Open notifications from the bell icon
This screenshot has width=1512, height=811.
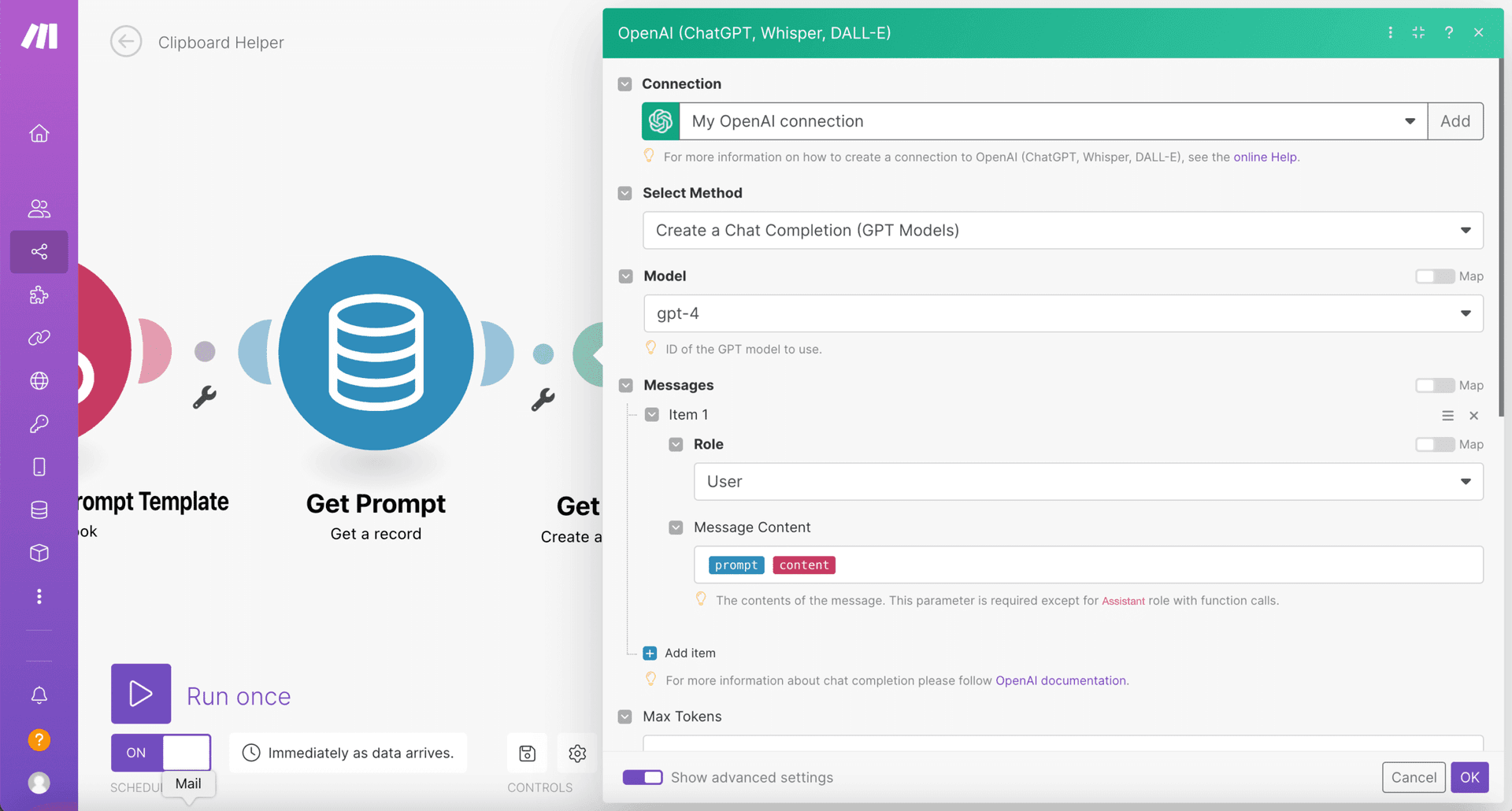[39, 695]
